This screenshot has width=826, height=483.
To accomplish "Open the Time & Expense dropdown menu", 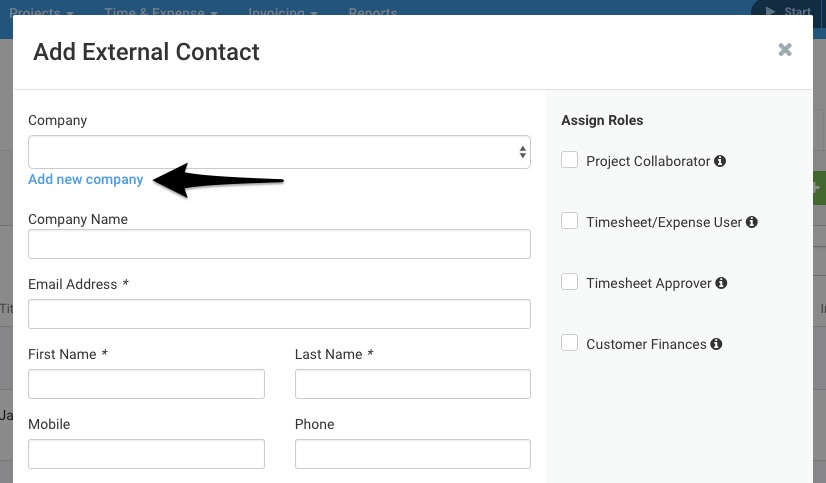I will click(161, 11).
